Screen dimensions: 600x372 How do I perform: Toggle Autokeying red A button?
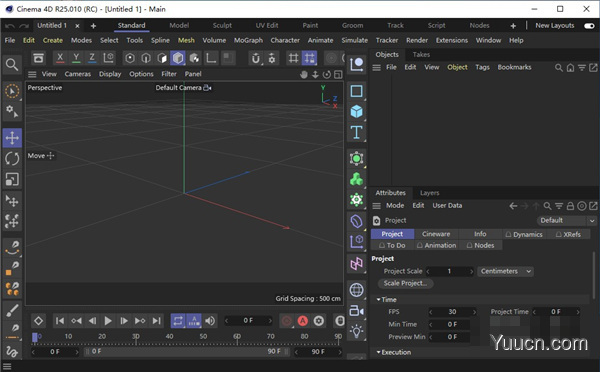[303, 321]
